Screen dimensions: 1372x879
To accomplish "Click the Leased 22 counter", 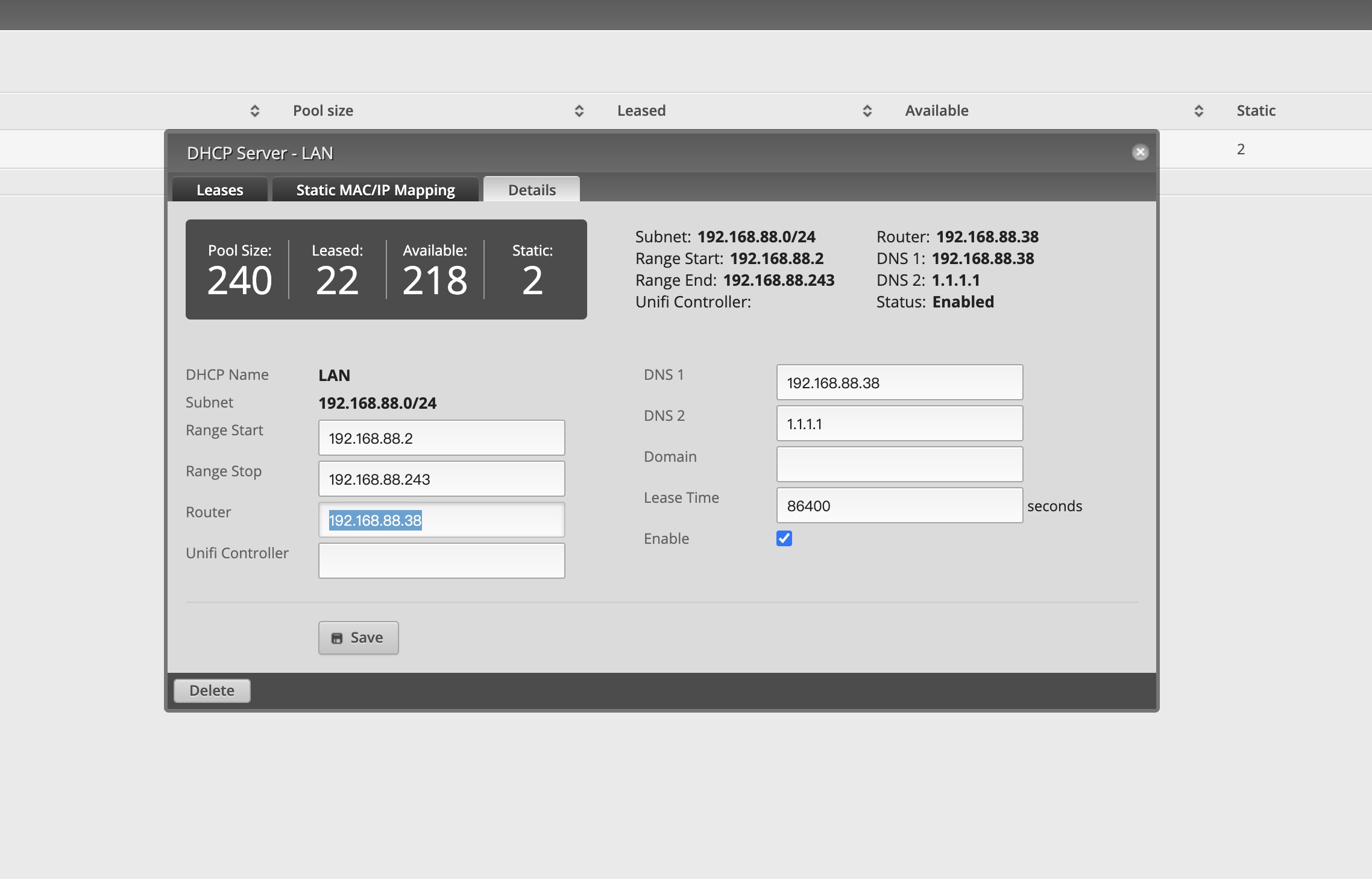I will (x=338, y=270).
